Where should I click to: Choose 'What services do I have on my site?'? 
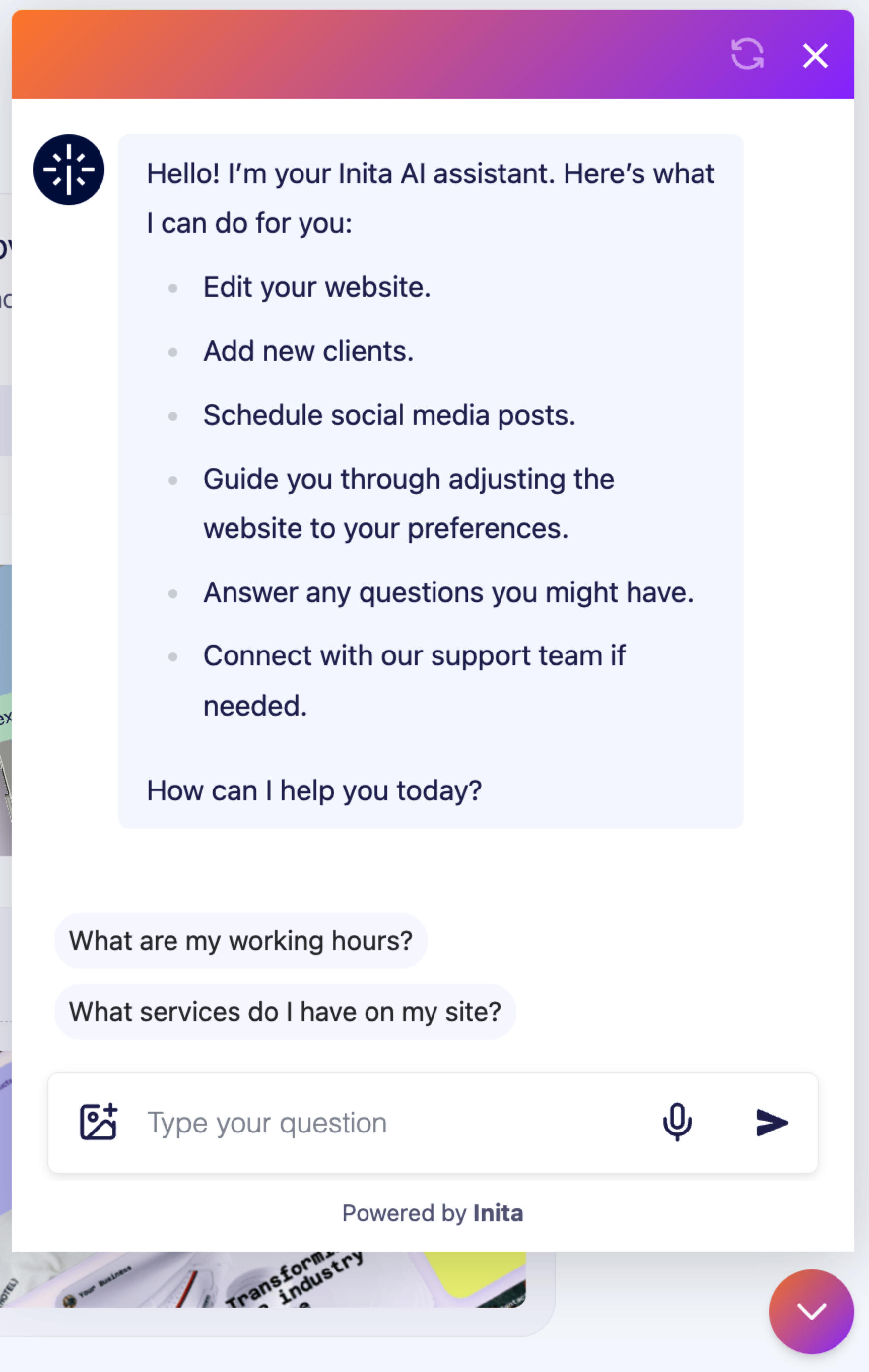coord(285,1012)
